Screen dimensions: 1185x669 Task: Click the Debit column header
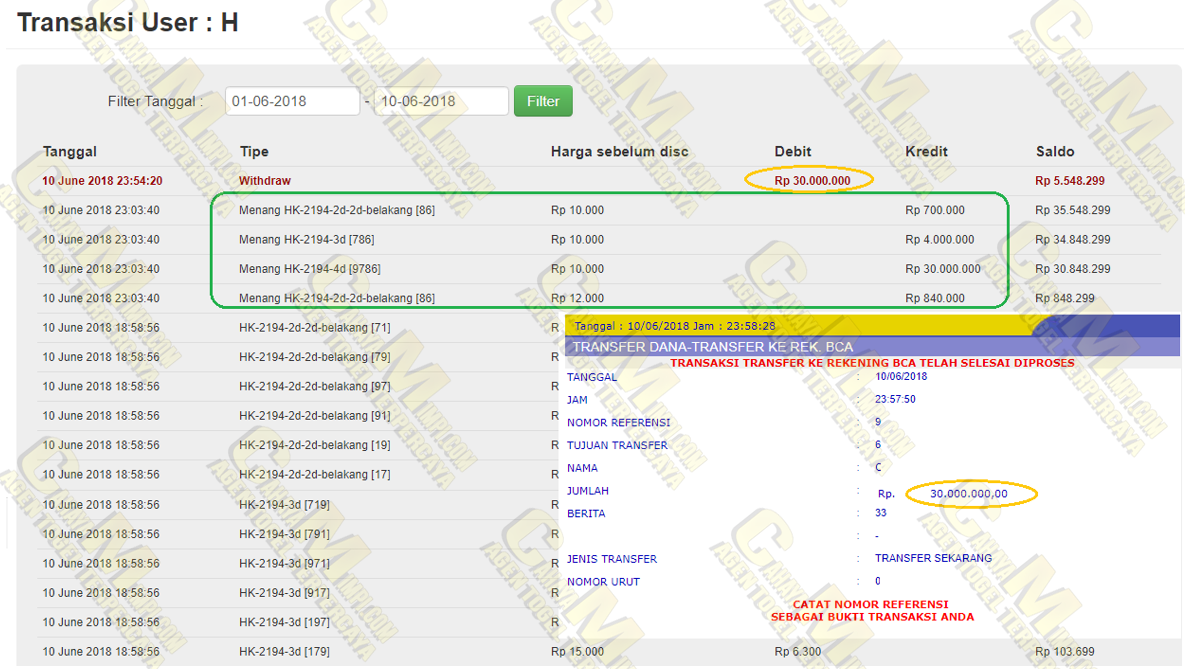pos(793,152)
